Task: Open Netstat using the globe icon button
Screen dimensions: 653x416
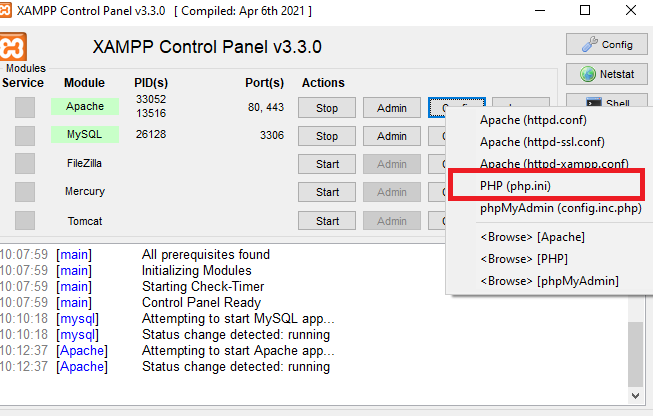Action: tap(607, 74)
